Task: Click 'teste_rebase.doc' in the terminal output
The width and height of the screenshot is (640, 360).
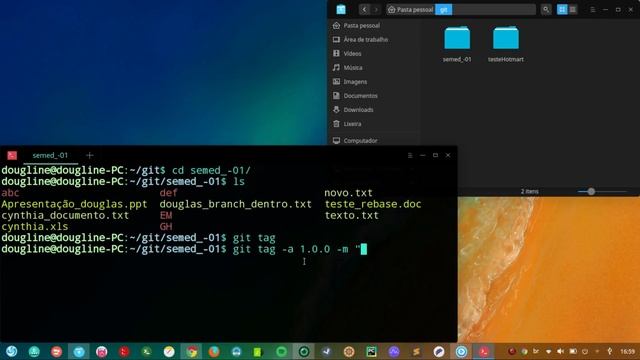Action: [x=373, y=204]
